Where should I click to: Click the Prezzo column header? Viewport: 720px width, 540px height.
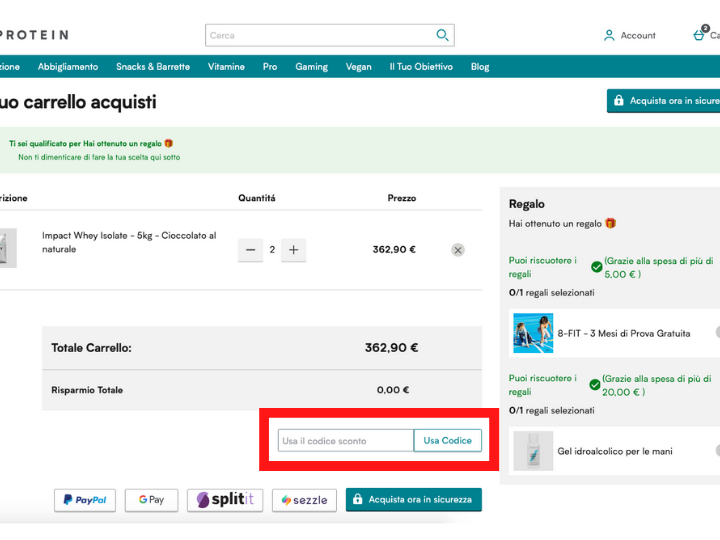click(x=402, y=198)
